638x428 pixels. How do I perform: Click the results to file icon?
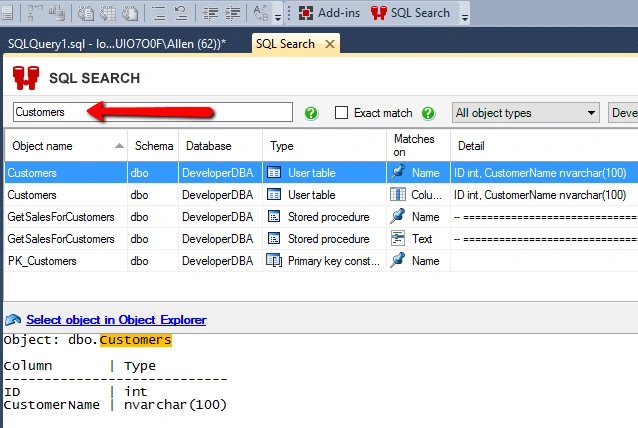click(130, 13)
